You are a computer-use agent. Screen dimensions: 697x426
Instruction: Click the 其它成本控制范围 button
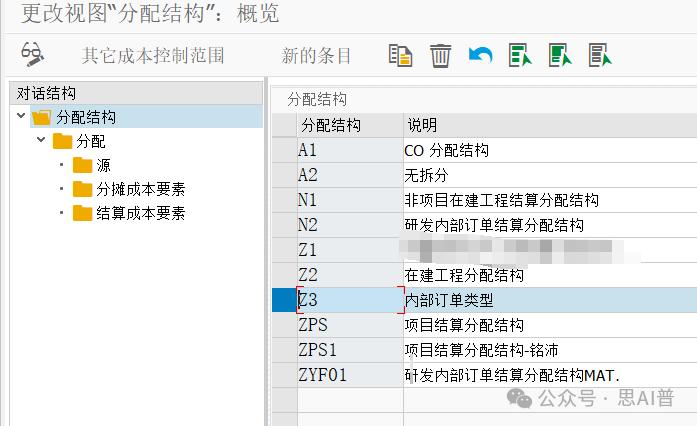153,55
